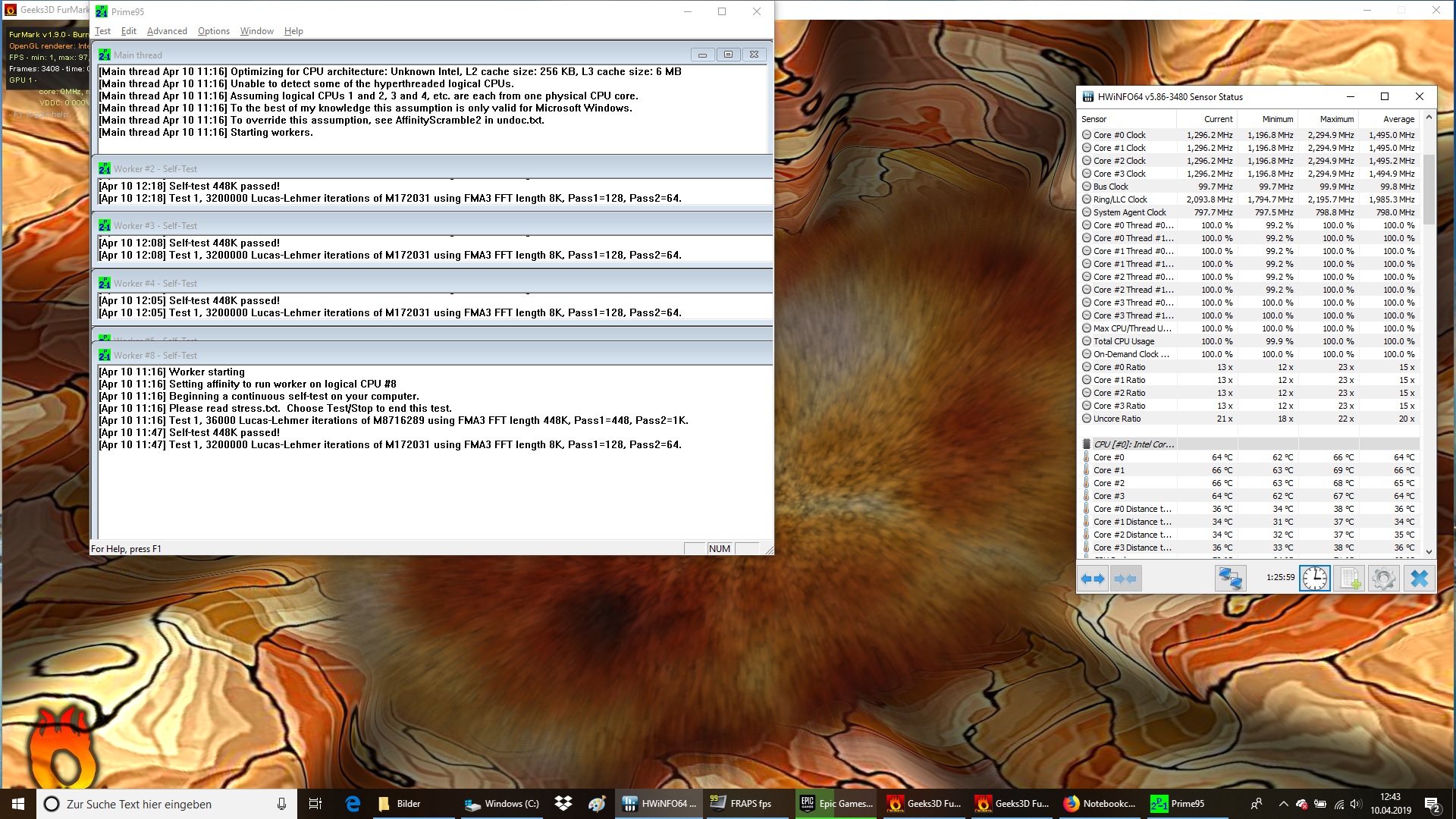Click the expand columns arrows button in HWiNFO

(1093, 579)
